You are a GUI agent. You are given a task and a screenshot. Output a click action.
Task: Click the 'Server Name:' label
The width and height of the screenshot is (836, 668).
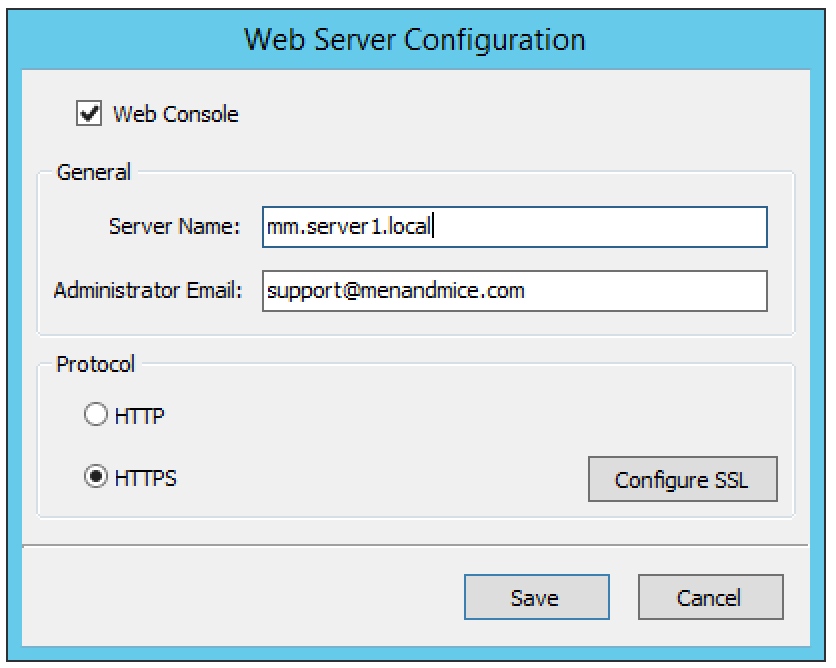click(x=174, y=227)
